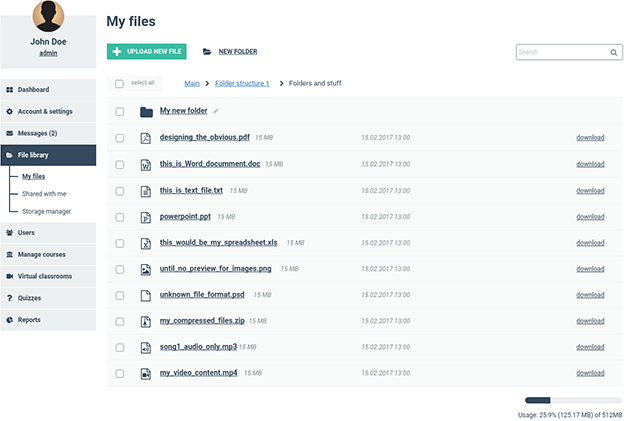Click the Word document file icon
The image size is (624, 421).
coord(145,164)
